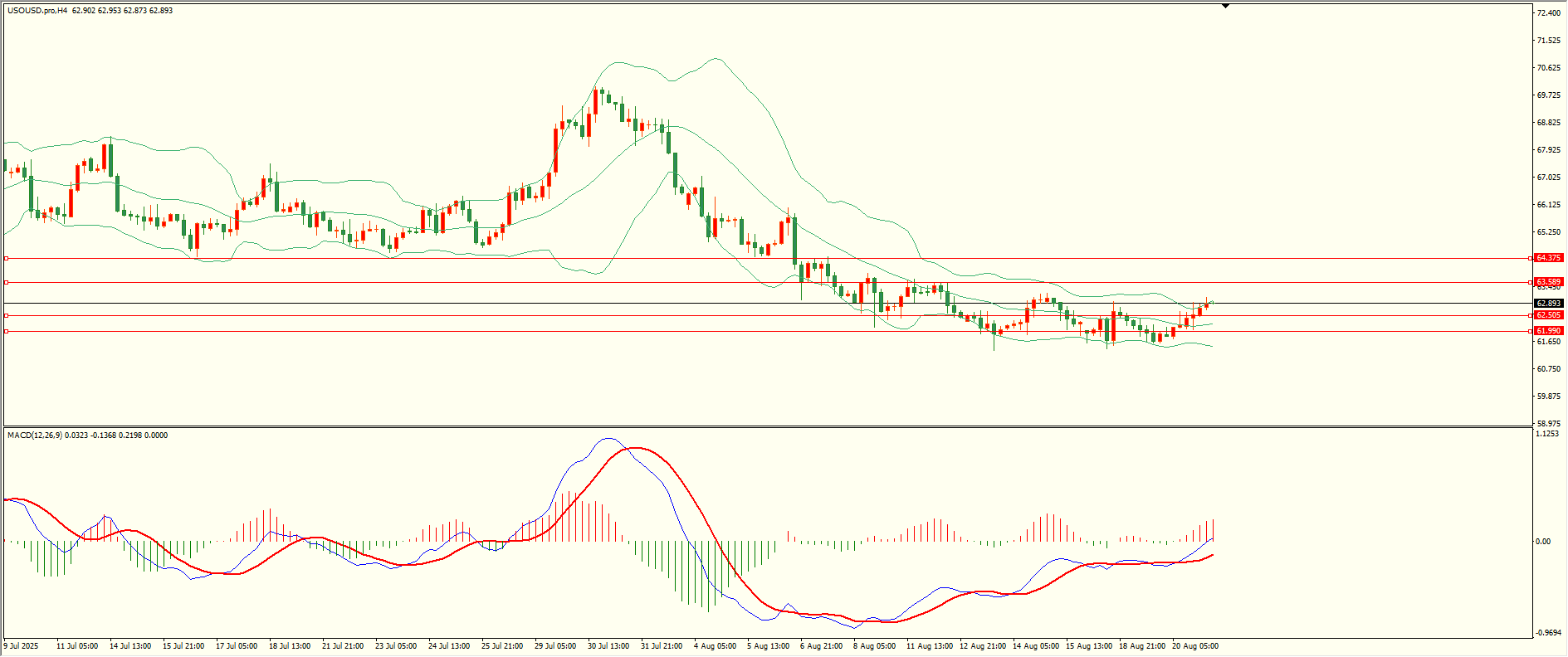
Task: Click the MACD scale value 1.1253
Action: pyautogui.click(x=1547, y=434)
